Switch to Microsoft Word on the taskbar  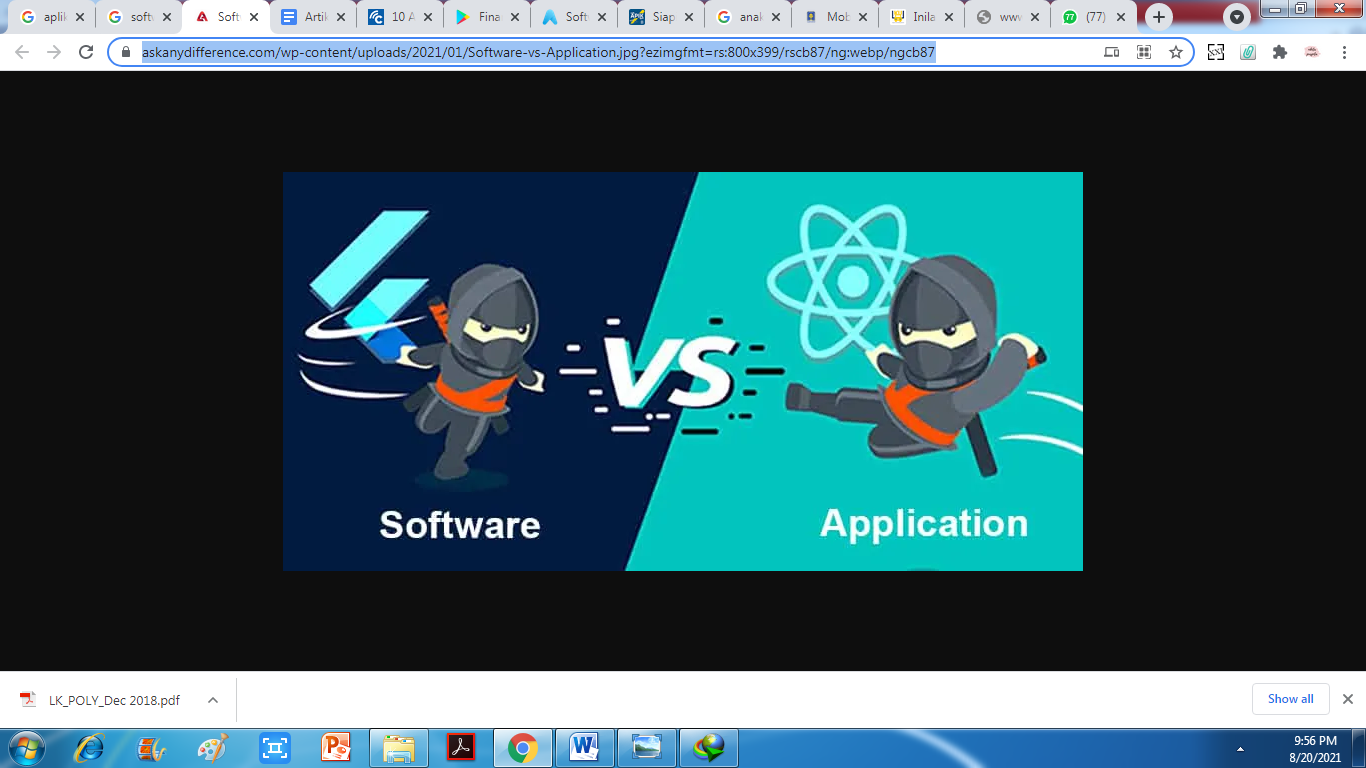(x=585, y=748)
